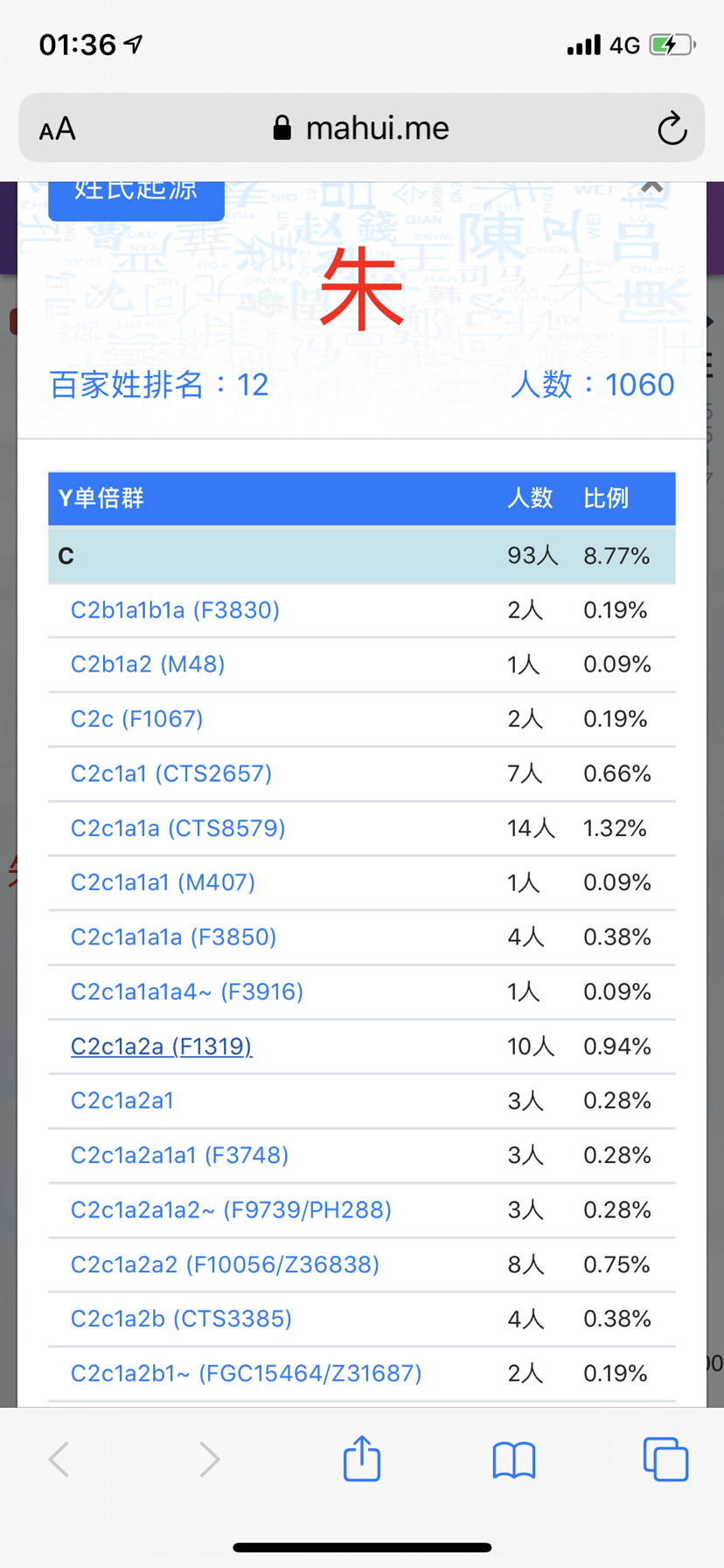Open the AA reader text size menu
Screen dimensions: 724x1568
pyautogui.click(x=58, y=129)
